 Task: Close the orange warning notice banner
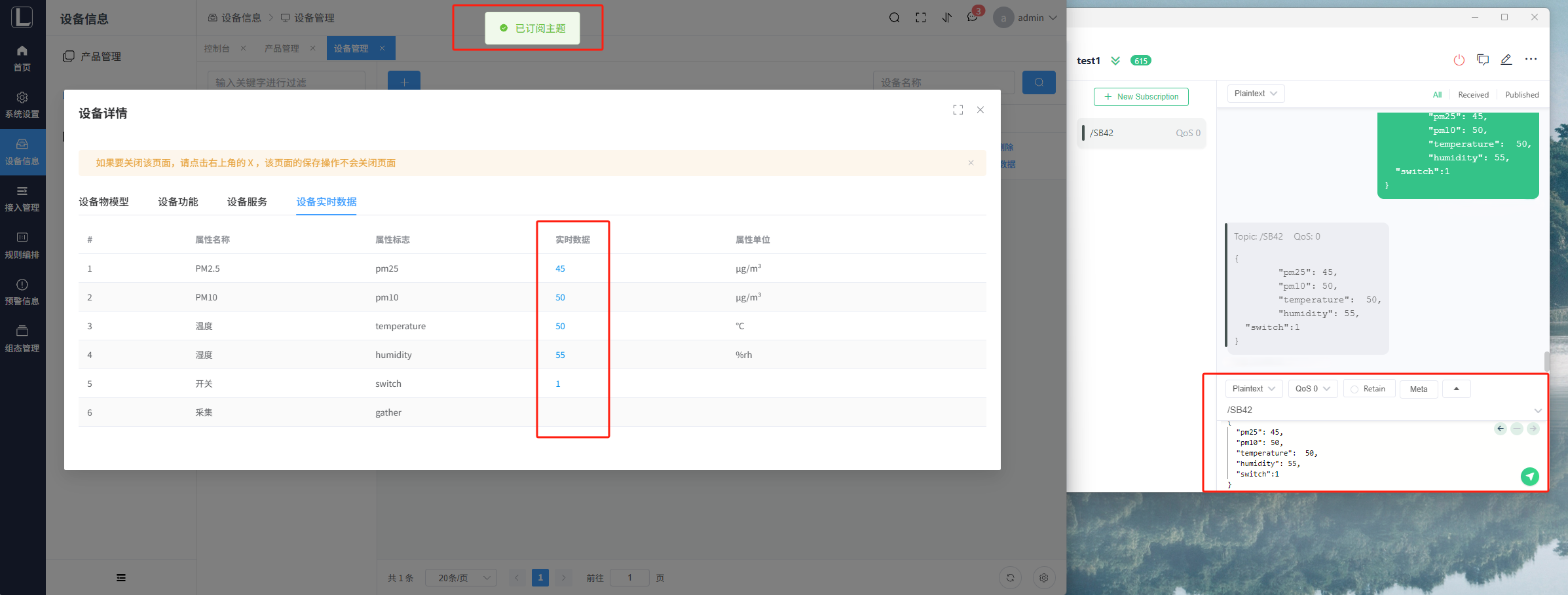pos(971,163)
